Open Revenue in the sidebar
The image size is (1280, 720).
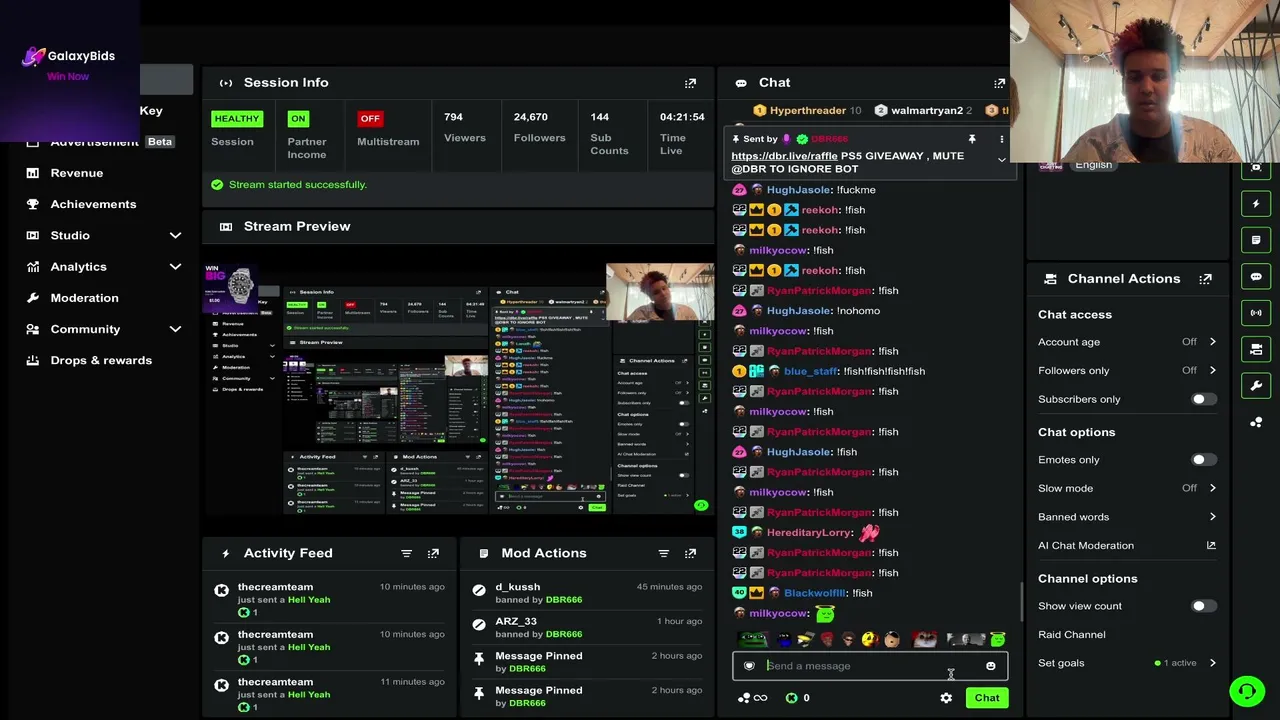coord(77,173)
